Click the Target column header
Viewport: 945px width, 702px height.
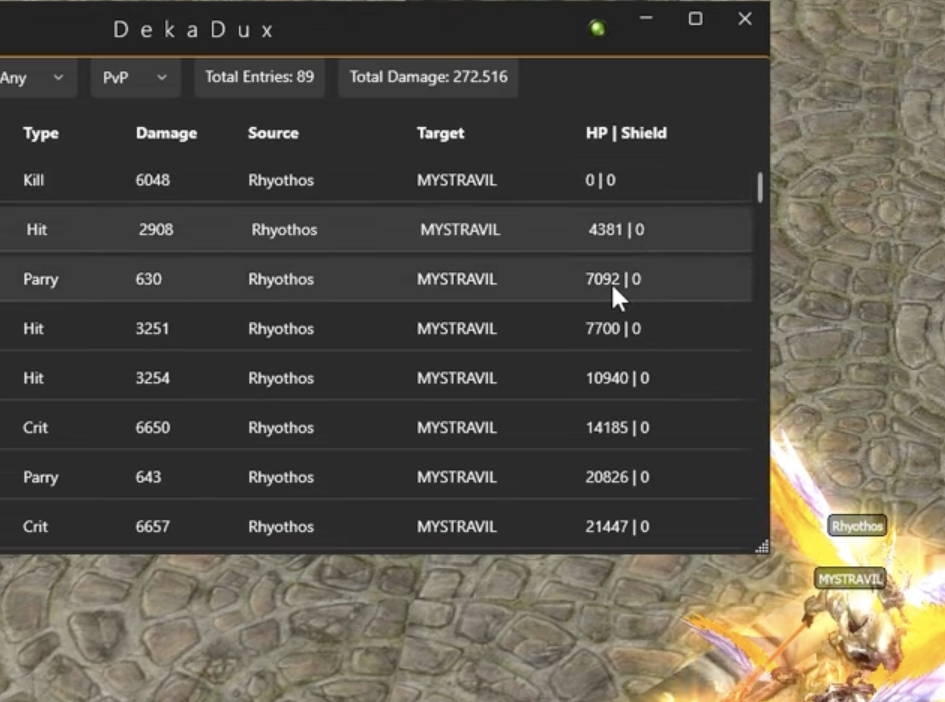[x=441, y=133]
